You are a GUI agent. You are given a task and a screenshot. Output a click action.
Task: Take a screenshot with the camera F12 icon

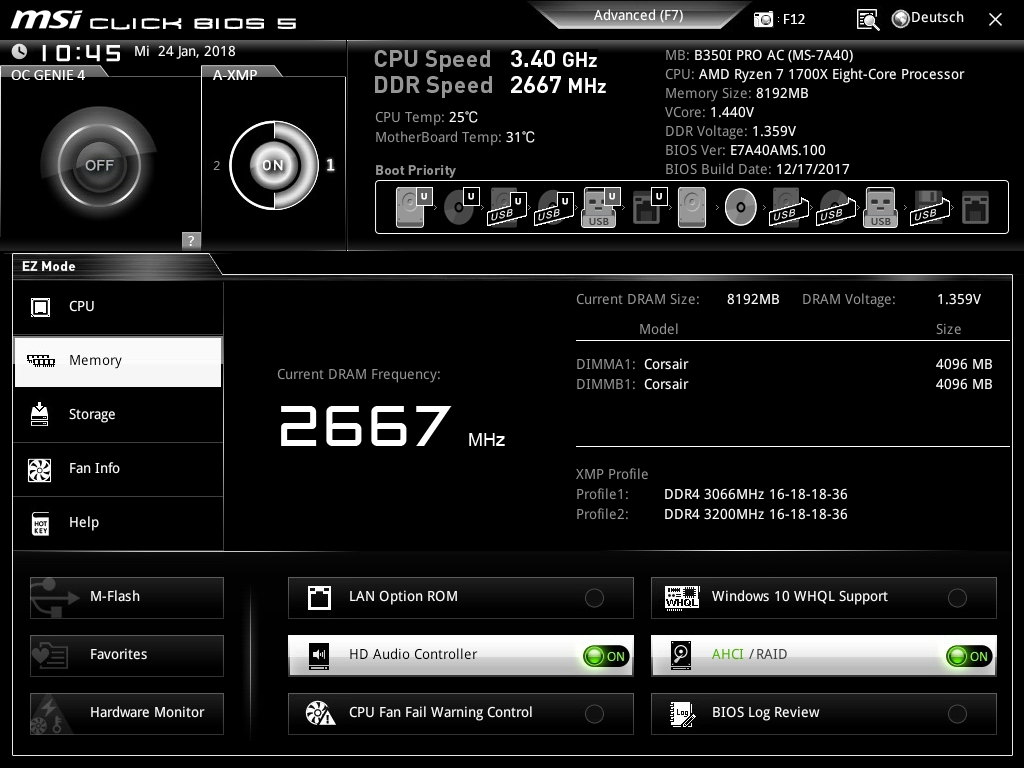coord(763,20)
